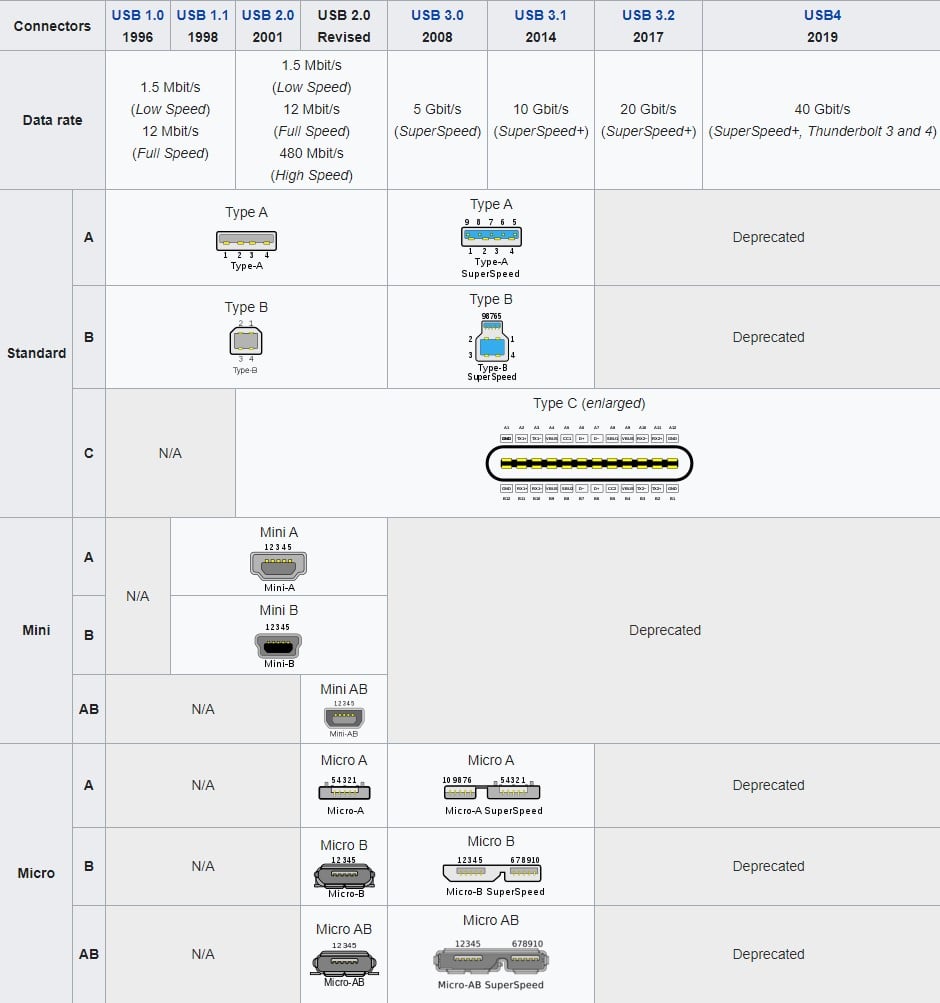Click the Type-A SuperSpeed blue connector image
The image size is (940, 1003).
491,237
